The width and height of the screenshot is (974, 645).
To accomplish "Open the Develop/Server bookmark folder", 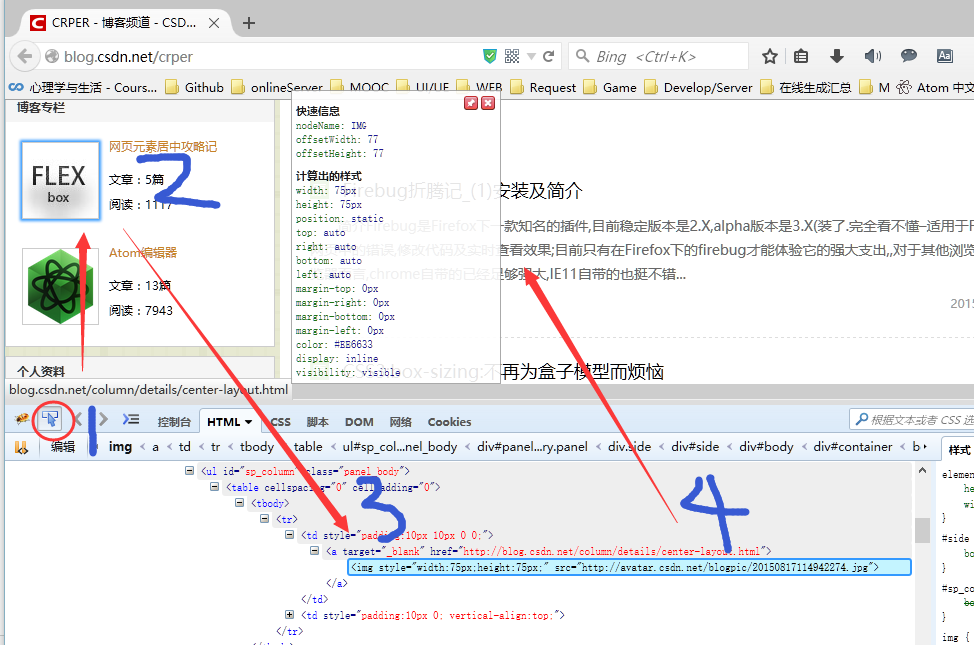I will pyautogui.click(x=699, y=88).
